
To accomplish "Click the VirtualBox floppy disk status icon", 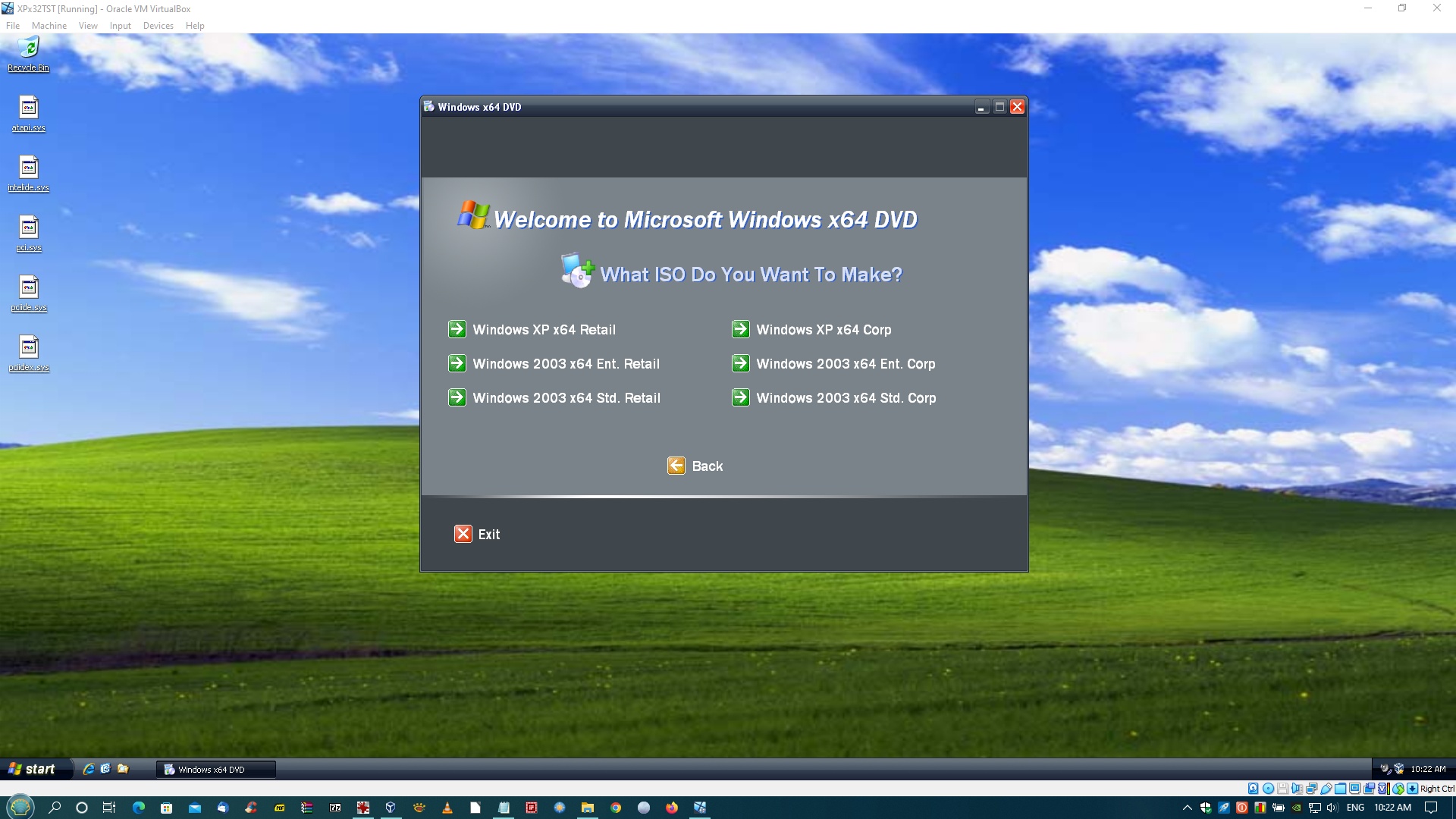I will point(1282,789).
